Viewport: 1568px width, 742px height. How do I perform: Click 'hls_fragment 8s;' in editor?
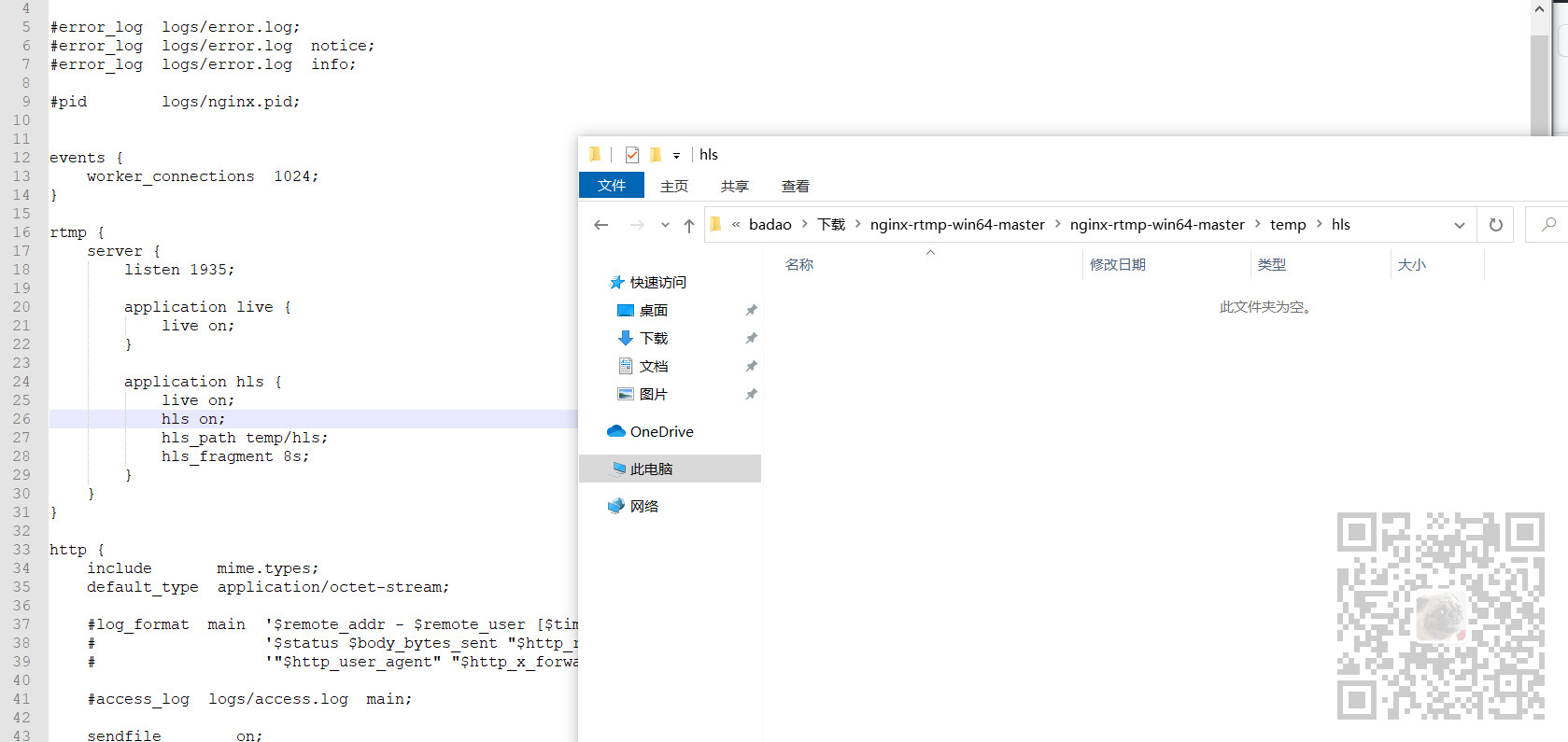(235, 456)
